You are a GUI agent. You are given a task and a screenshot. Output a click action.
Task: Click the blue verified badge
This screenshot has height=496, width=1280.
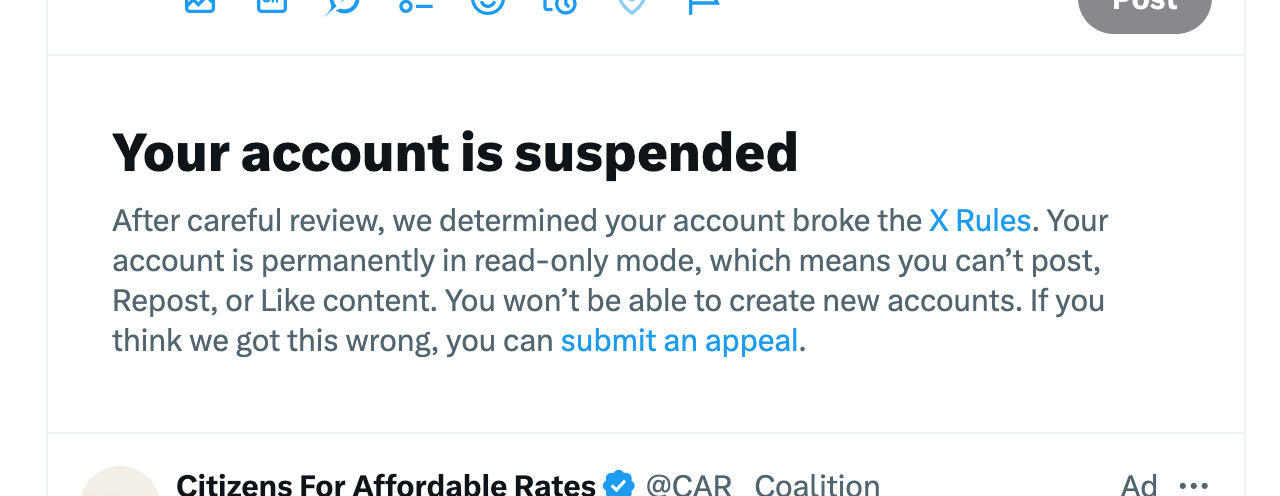pos(620,486)
